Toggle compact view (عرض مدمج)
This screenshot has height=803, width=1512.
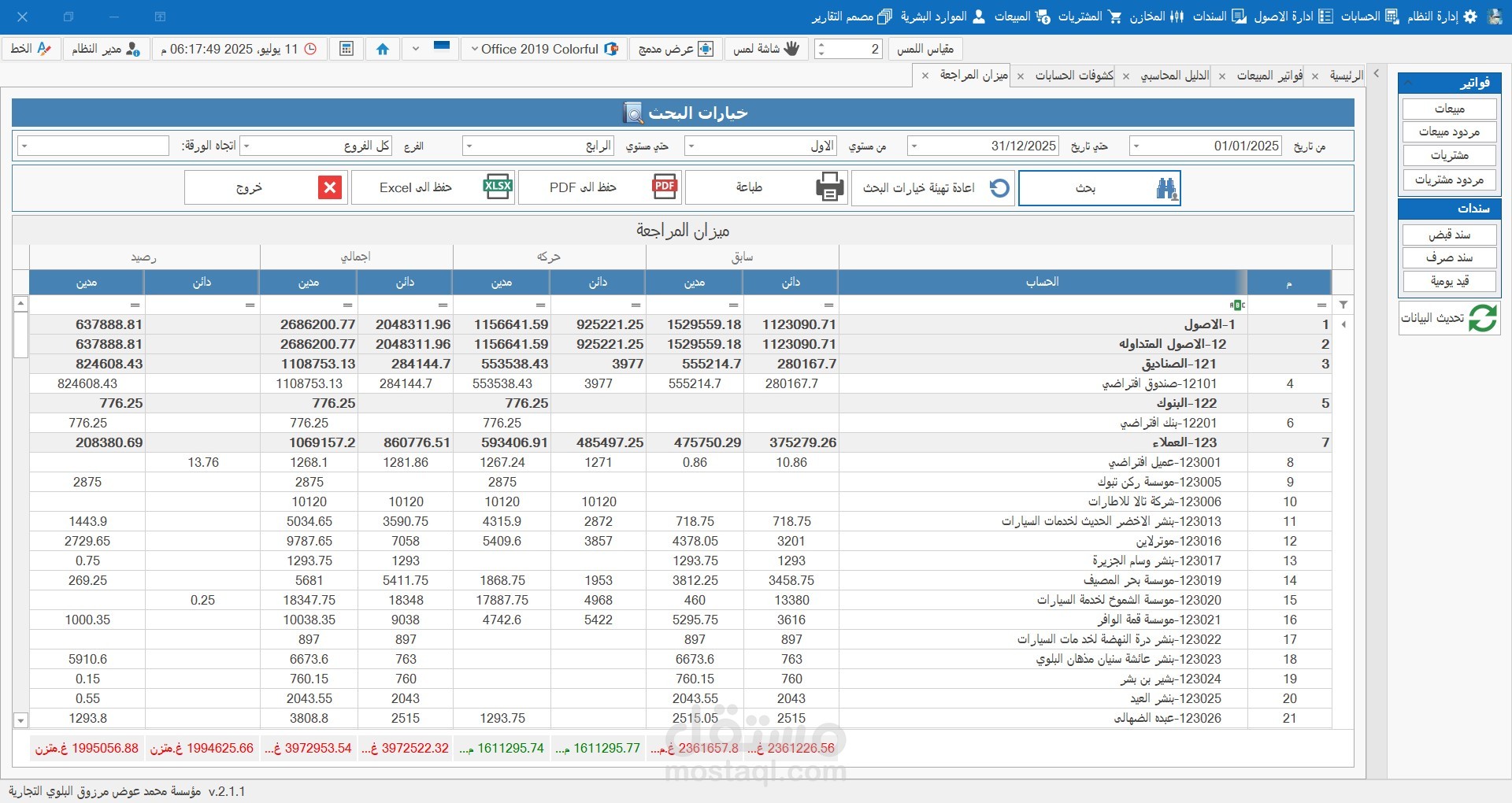[675, 49]
